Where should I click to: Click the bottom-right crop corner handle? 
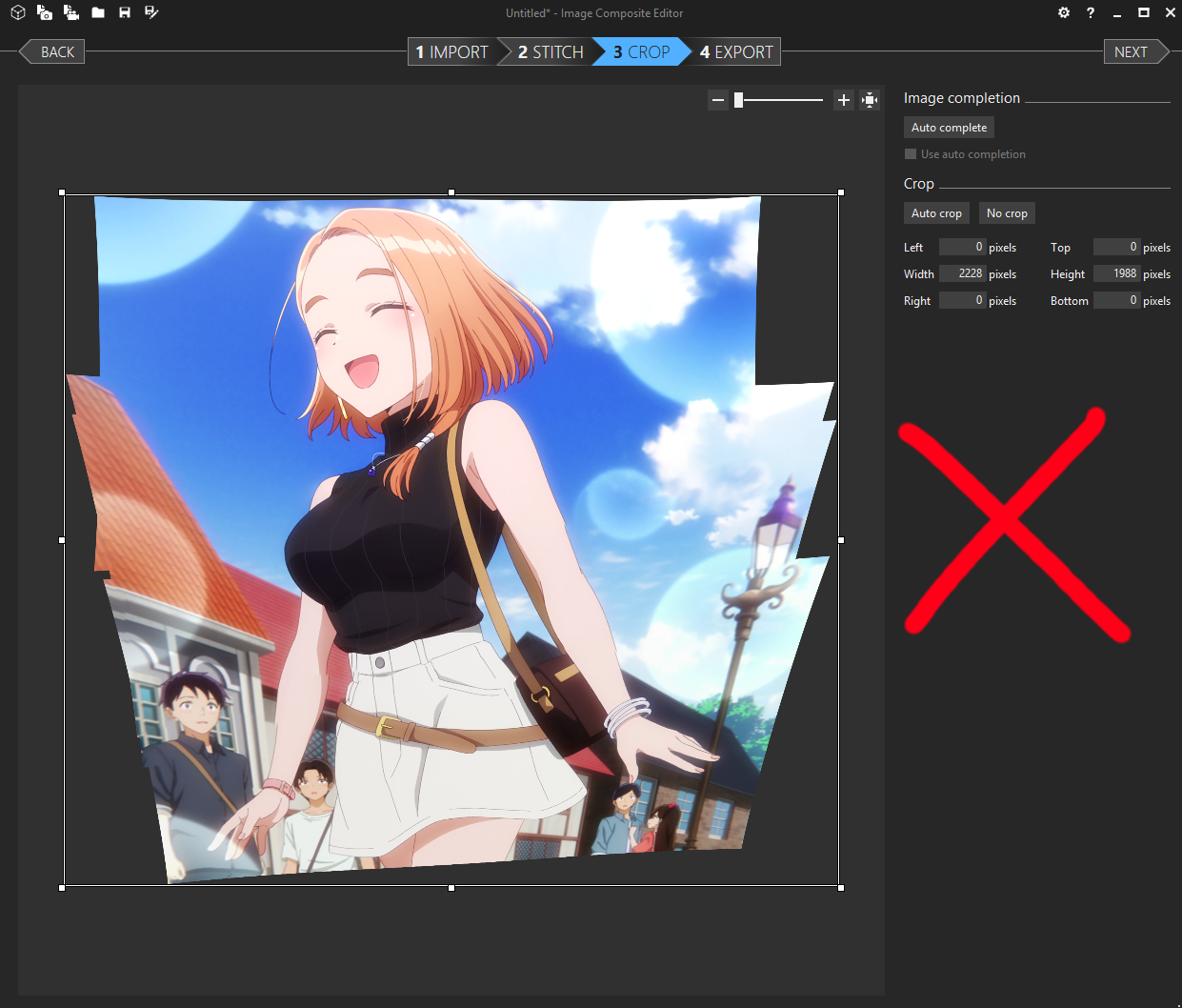click(841, 888)
